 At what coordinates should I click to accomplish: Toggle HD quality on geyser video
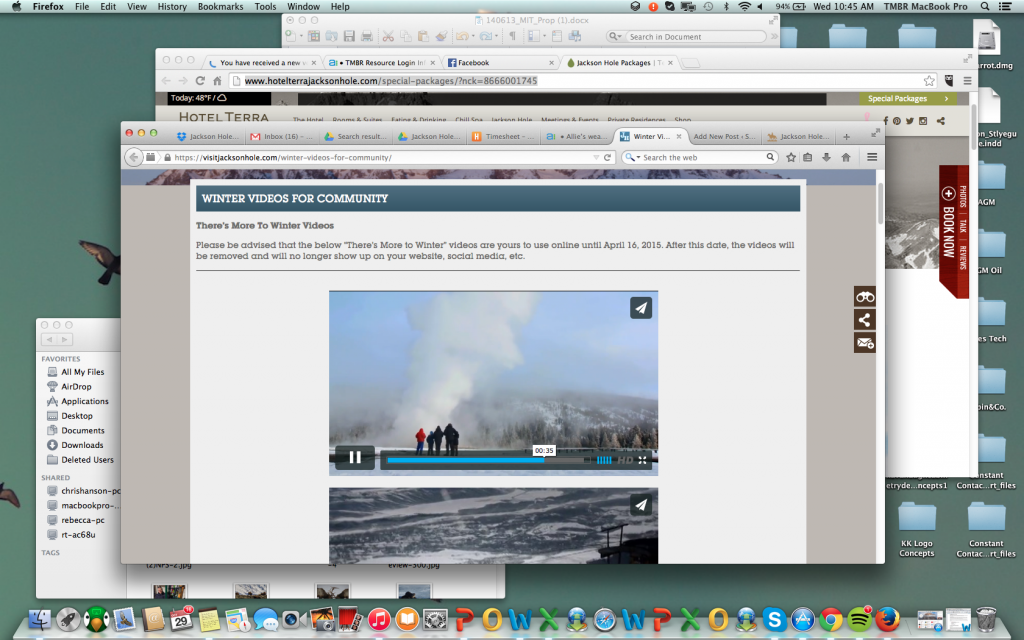click(625, 460)
